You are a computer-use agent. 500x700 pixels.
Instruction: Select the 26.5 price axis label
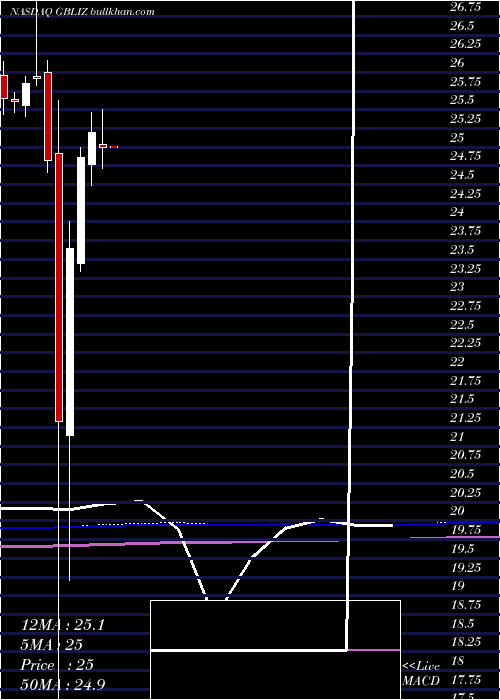coord(462,26)
